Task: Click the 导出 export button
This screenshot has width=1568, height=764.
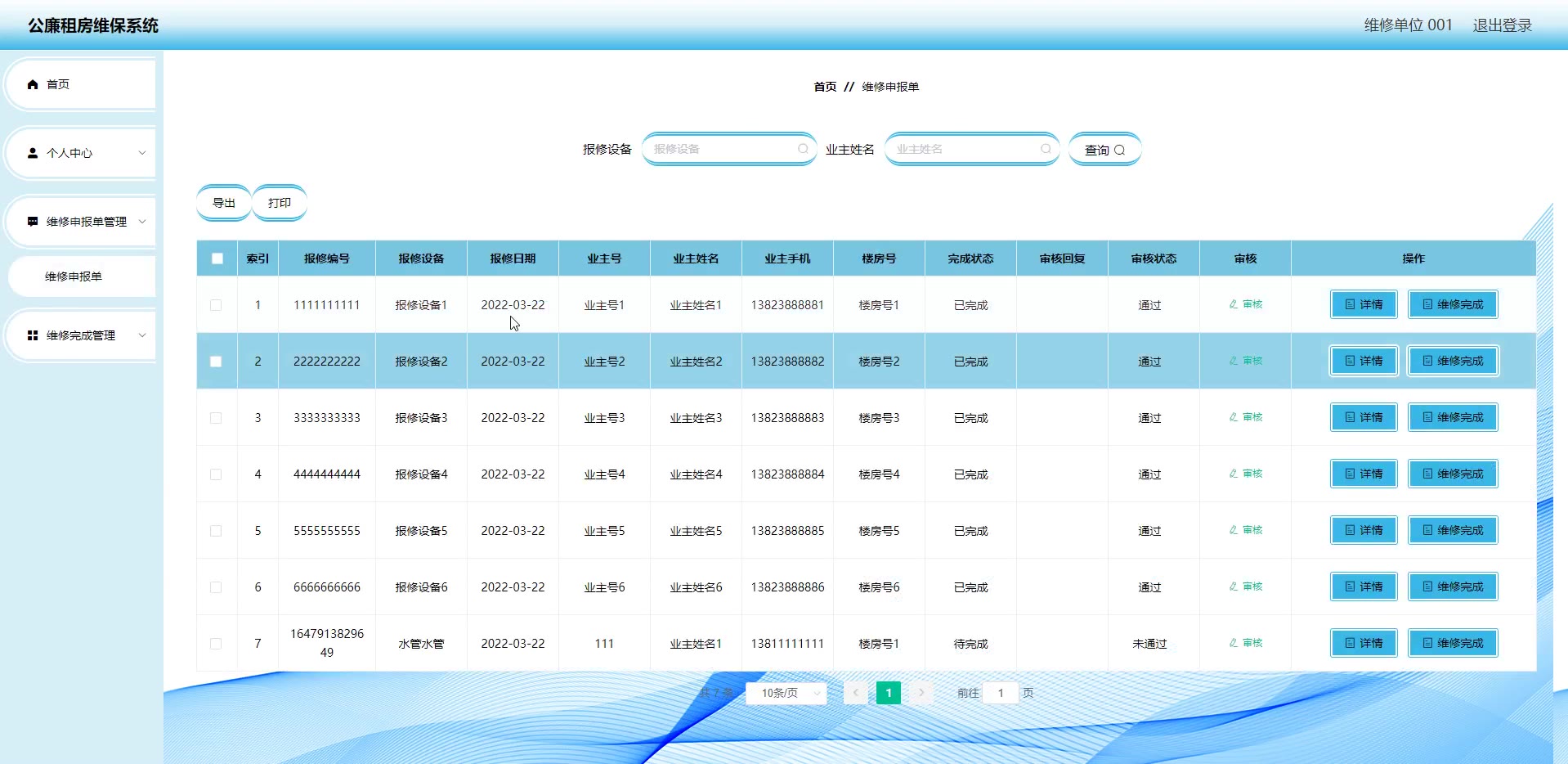Action: (x=224, y=203)
